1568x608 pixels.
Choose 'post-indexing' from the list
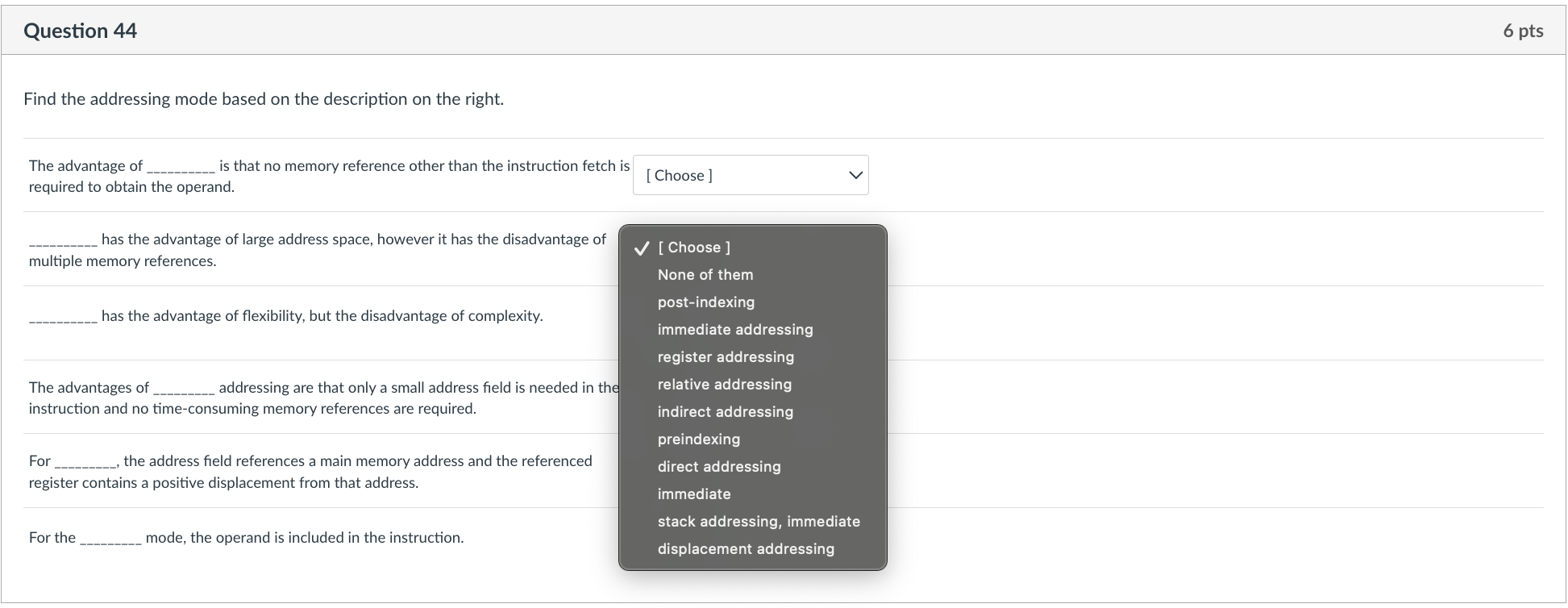pyautogui.click(x=705, y=302)
